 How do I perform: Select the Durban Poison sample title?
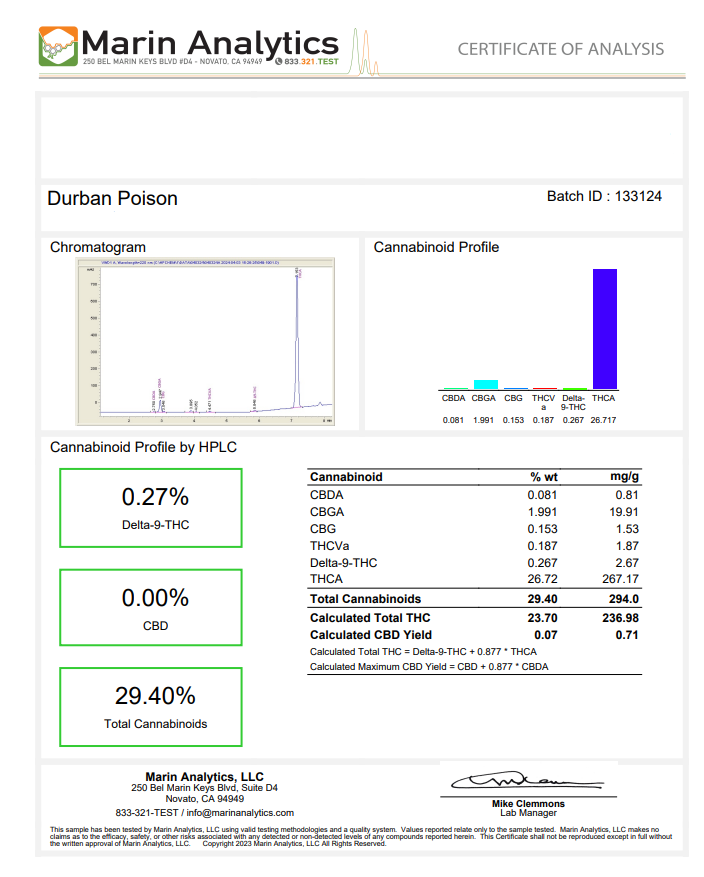pos(112,199)
